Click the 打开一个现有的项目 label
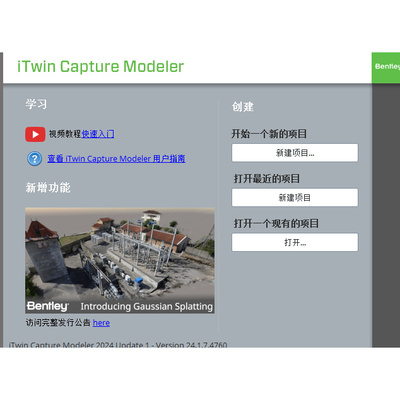The width and height of the screenshot is (400, 400). tap(276, 223)
